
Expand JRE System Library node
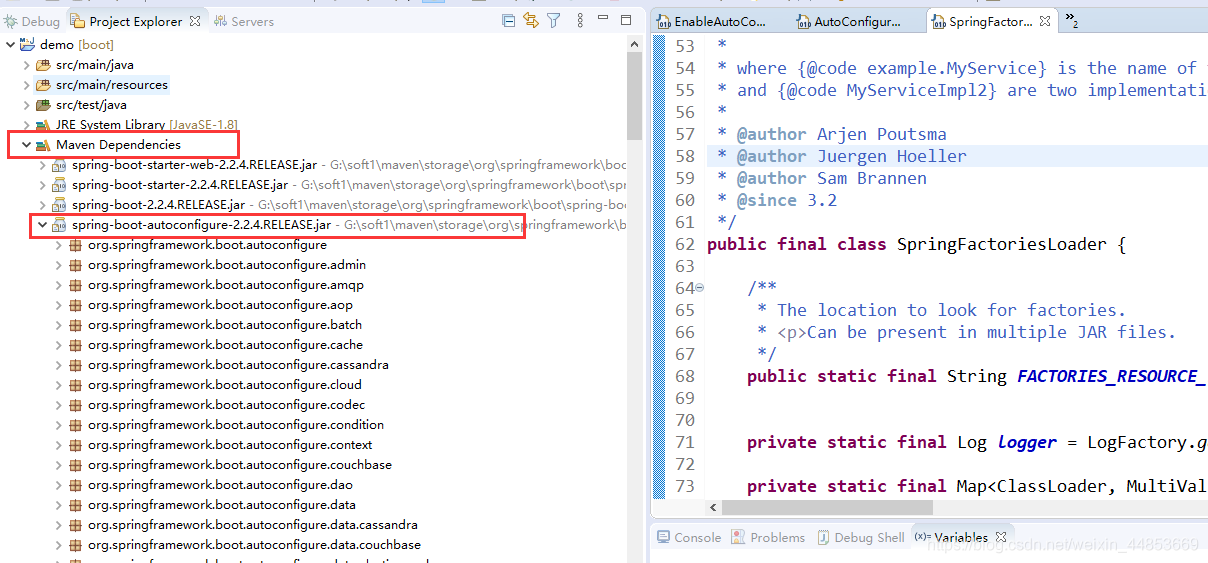coord(26,125)
